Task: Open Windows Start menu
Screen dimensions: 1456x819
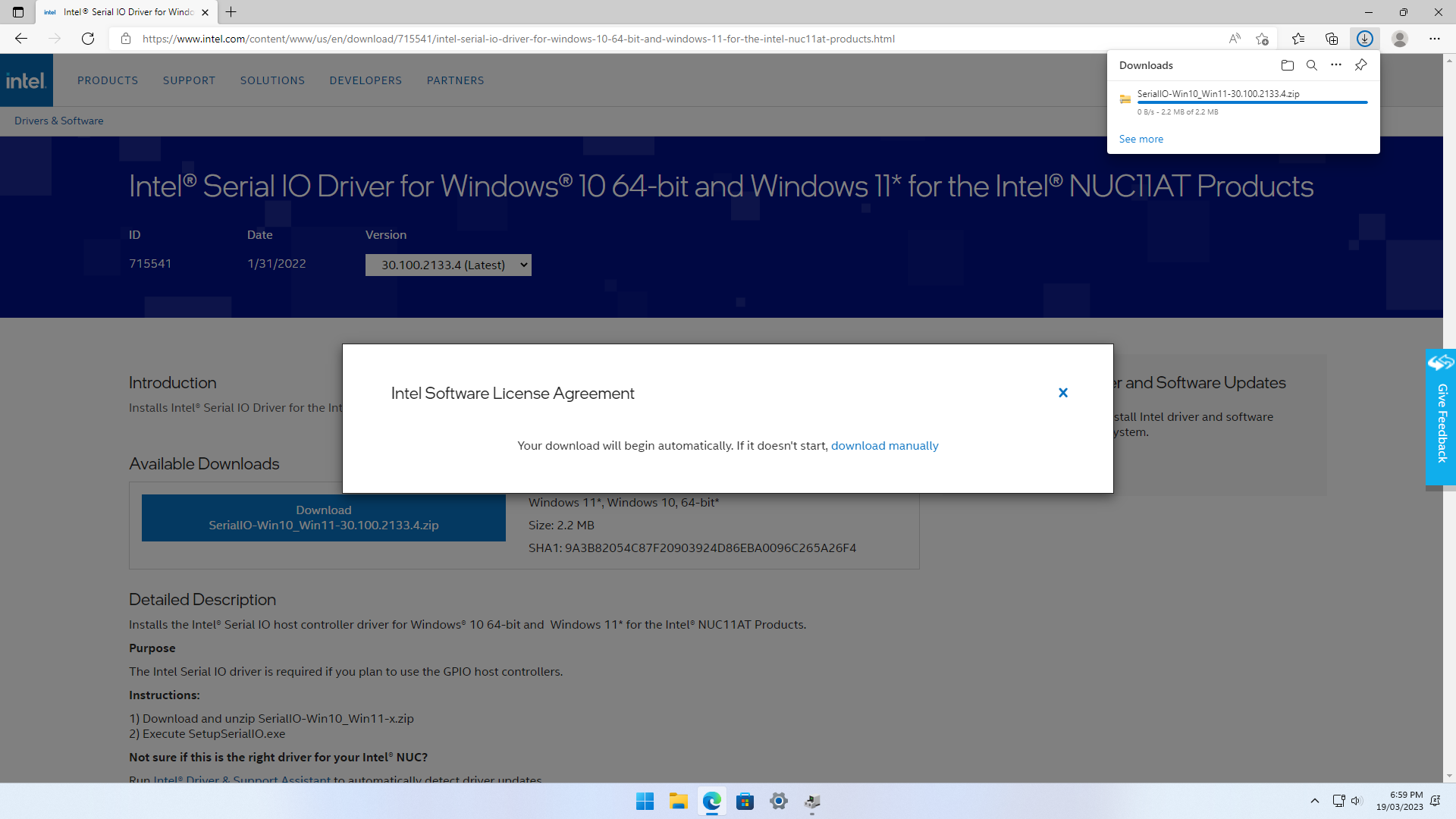Action: [x=645, y=802]
